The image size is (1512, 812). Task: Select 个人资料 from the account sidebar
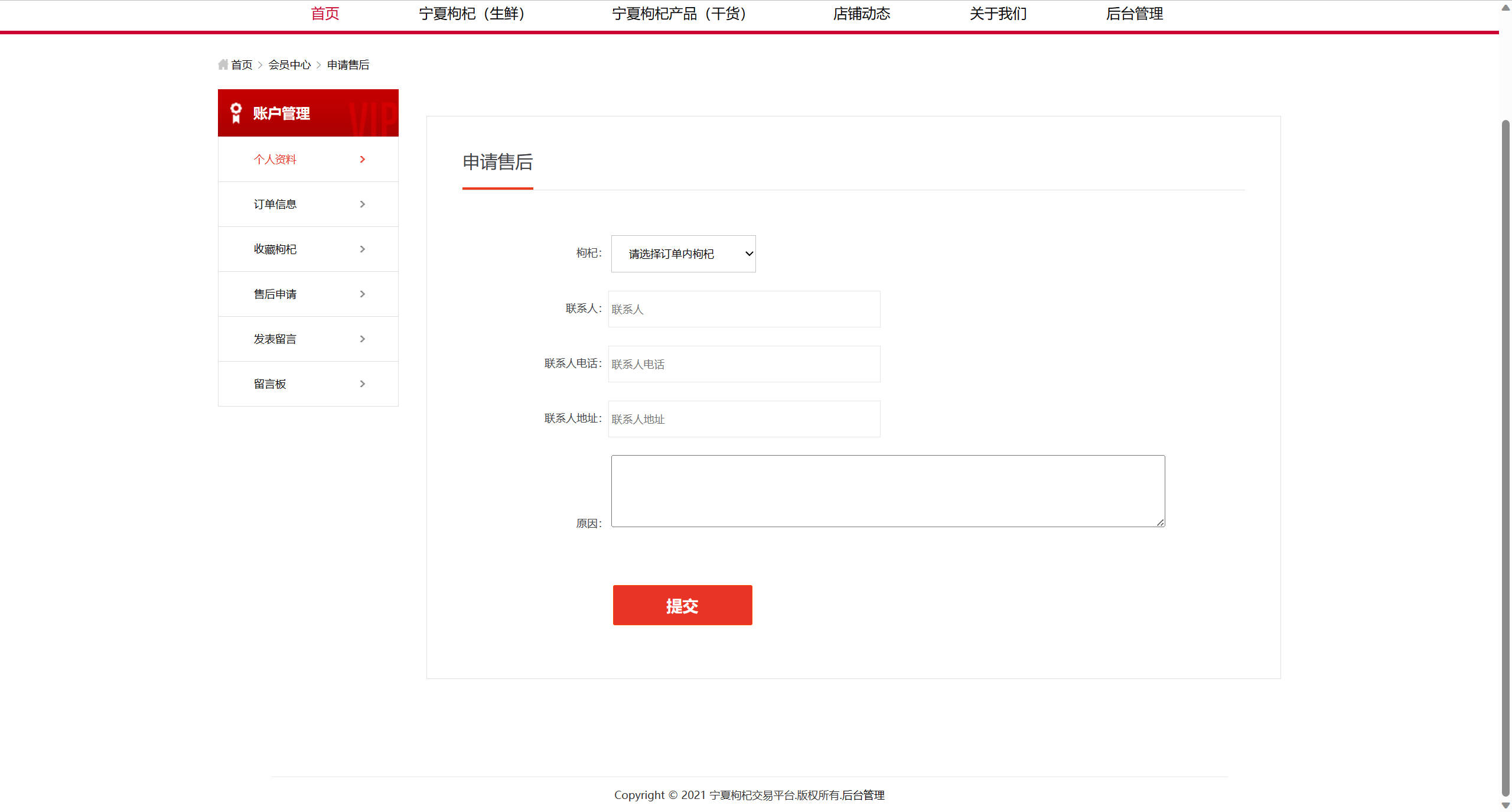(275, 159)
